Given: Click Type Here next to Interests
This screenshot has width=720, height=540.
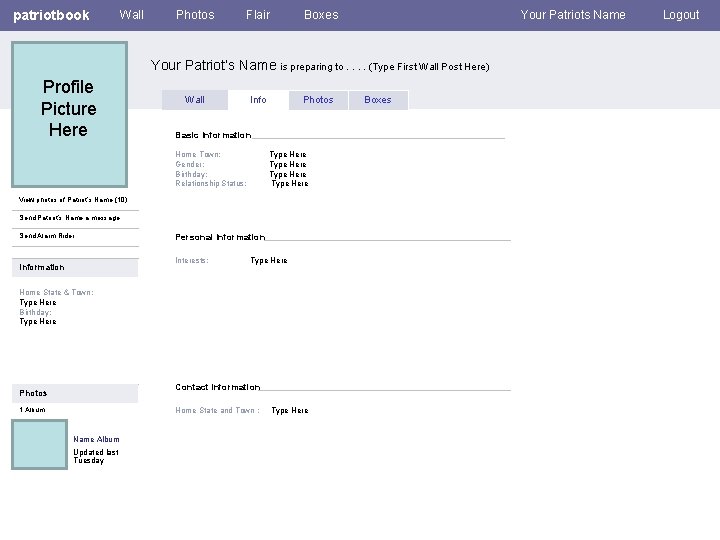Looking at the screenshot, I should (x=269, y=260).
